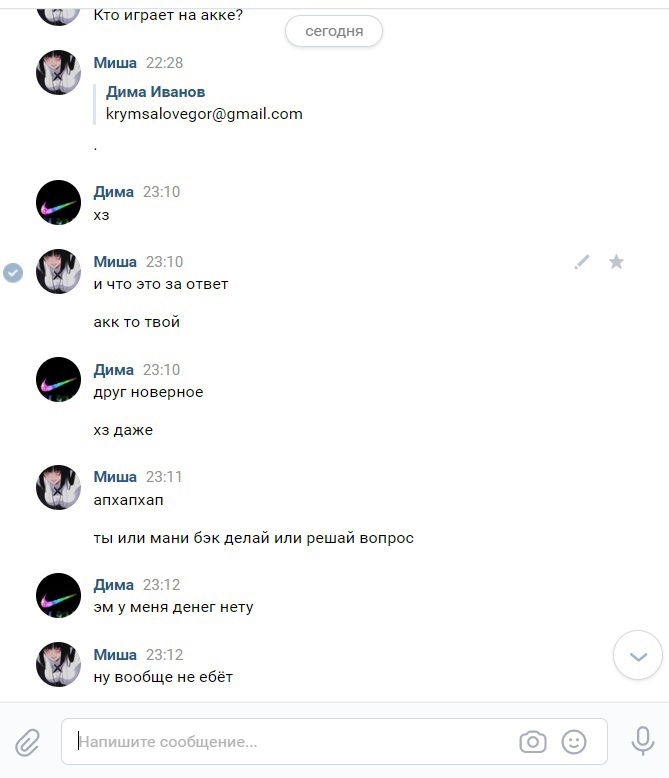Viewport: 669px width, 778px height.
Task: Open the quoted Дима Иванов sender name
Action: click(155, 92)
